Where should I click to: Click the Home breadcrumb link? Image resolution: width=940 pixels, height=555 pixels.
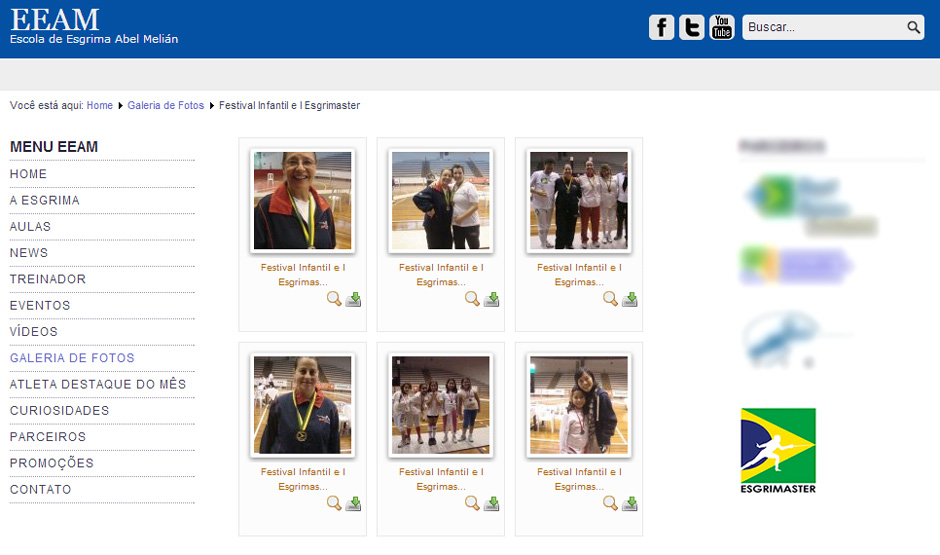(100, 105)
